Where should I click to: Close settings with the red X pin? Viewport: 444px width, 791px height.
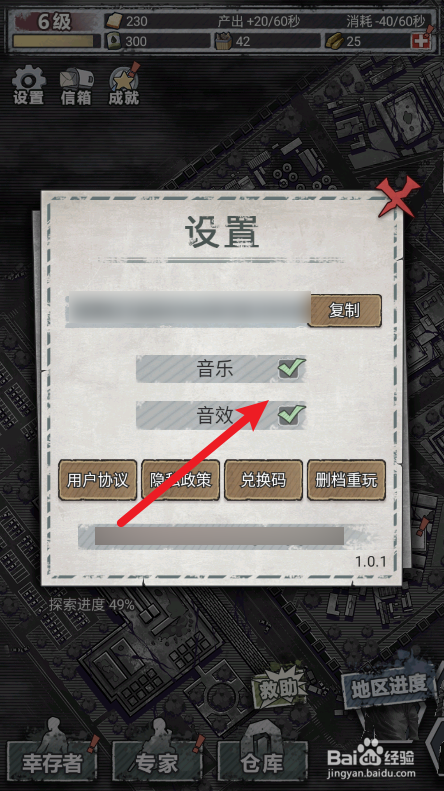[x=398, y=197]
